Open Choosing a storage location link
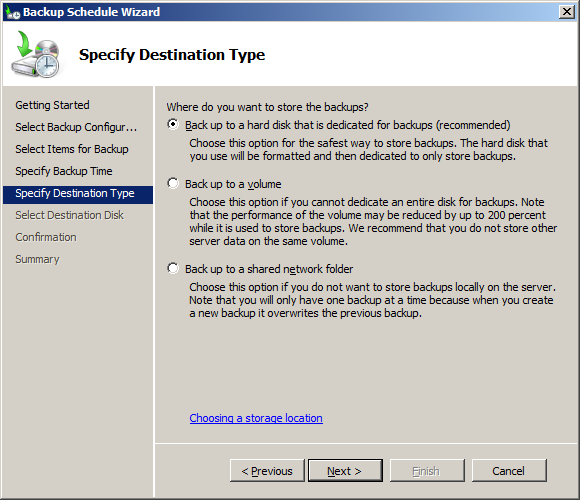Image resolution: width=580 pixels, height=500 pixels. [256, 418]
